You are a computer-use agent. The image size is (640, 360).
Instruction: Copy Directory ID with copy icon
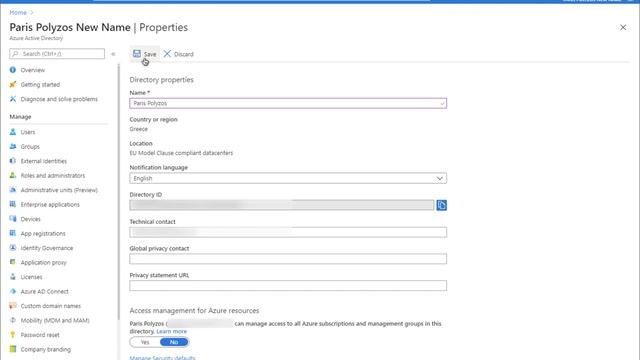(441, 205)
